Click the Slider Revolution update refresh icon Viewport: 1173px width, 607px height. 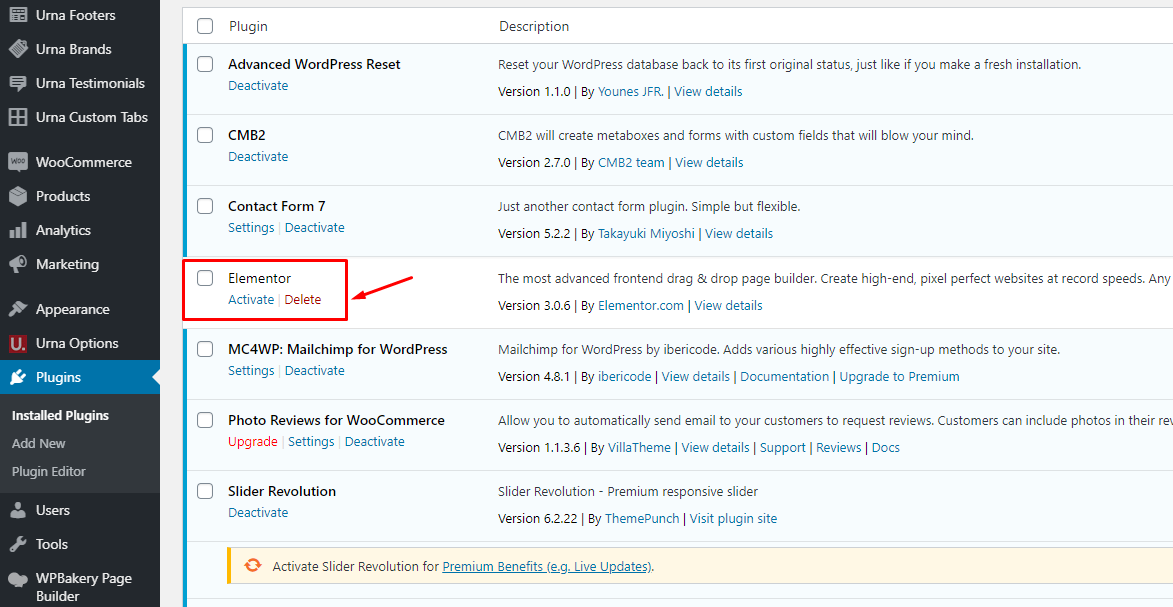(x=253, y=566)
